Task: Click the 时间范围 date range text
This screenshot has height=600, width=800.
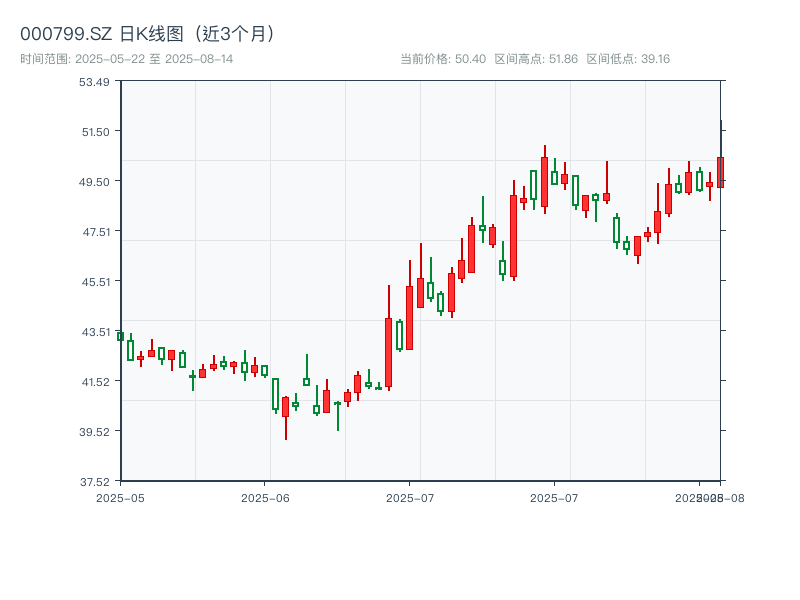Action: click(x=127, y=59)
